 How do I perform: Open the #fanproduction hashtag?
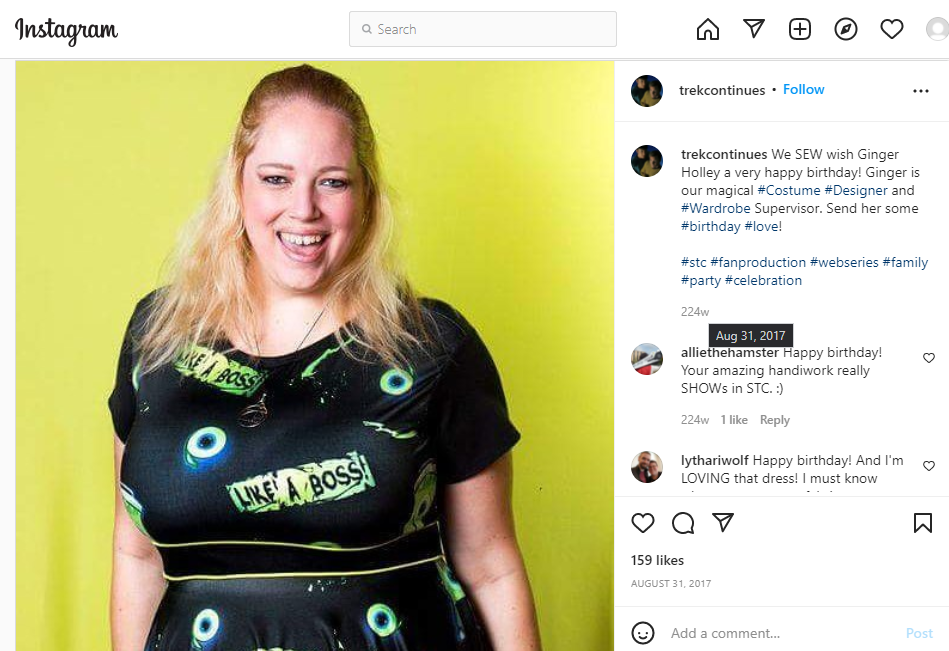pyautogui.click(x=758, y=262)
